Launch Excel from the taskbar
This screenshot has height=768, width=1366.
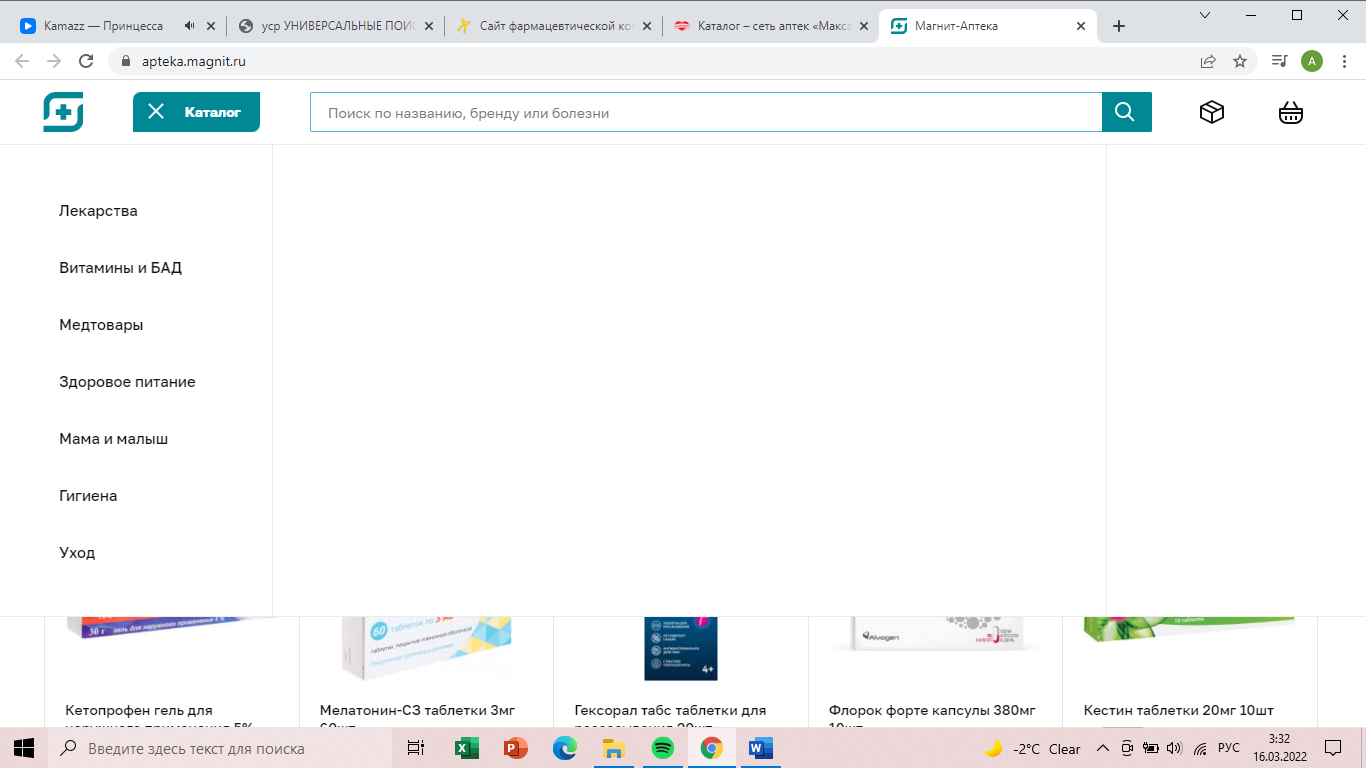(x=466, y=748)
